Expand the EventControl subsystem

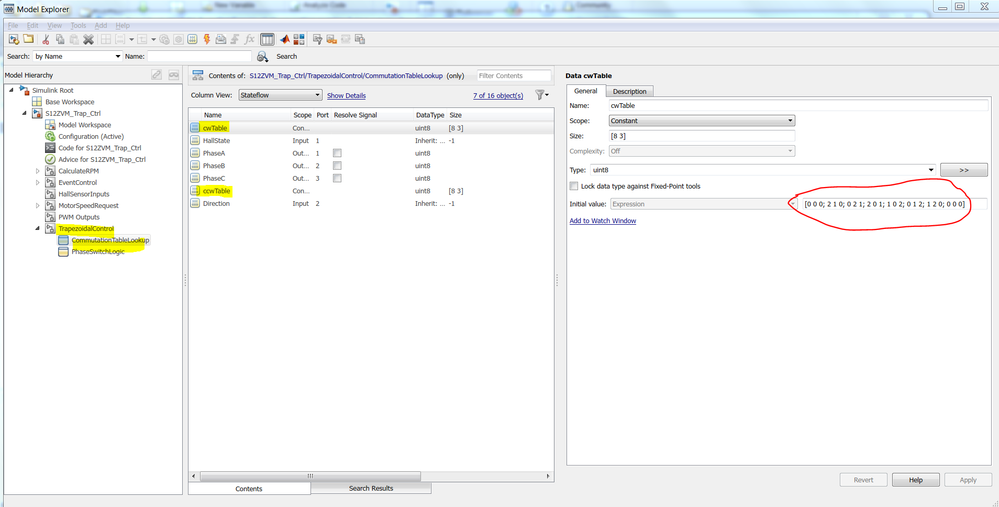click(x=38, y=182)
